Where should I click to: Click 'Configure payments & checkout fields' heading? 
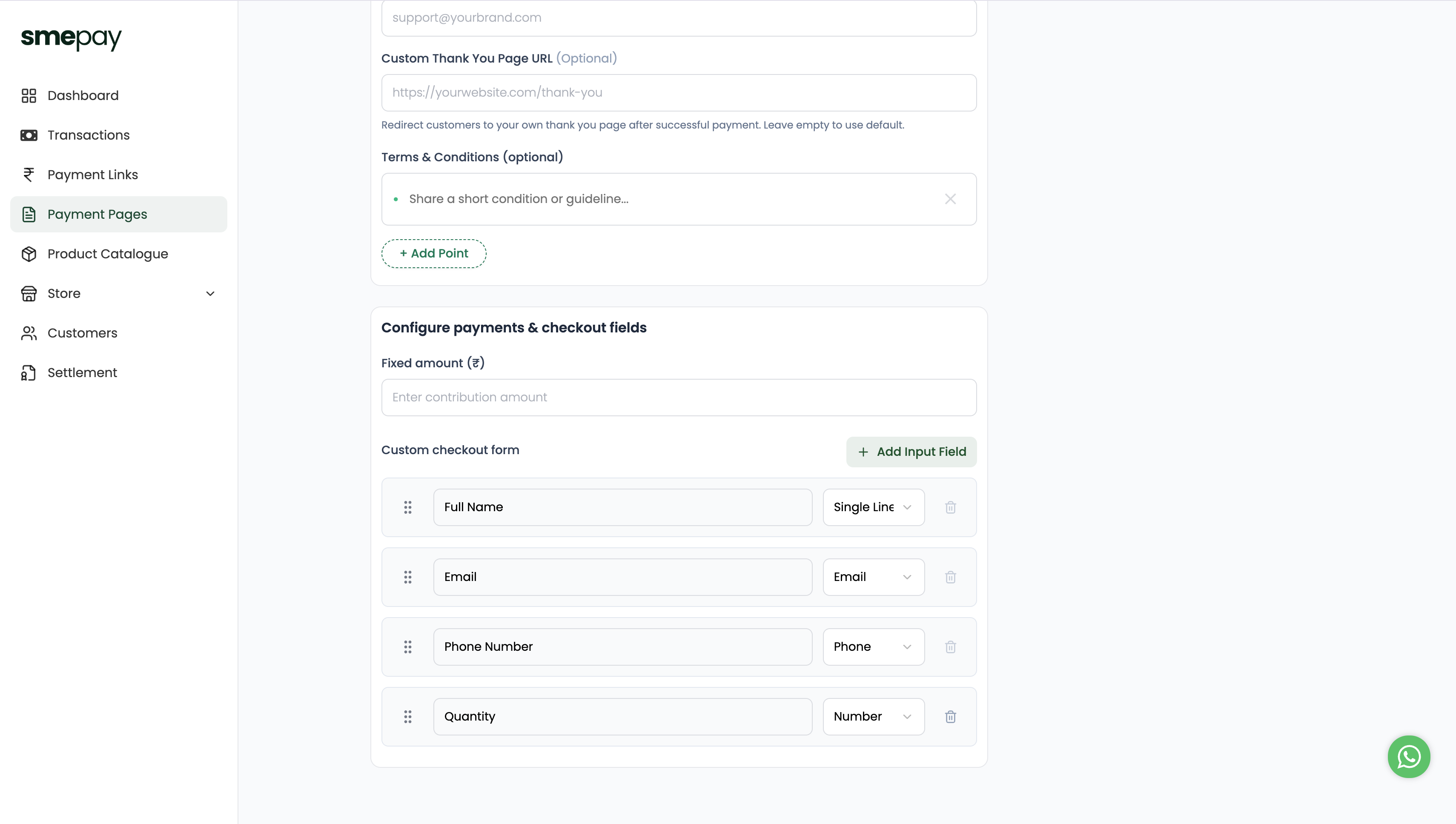[x=513, y=328]
